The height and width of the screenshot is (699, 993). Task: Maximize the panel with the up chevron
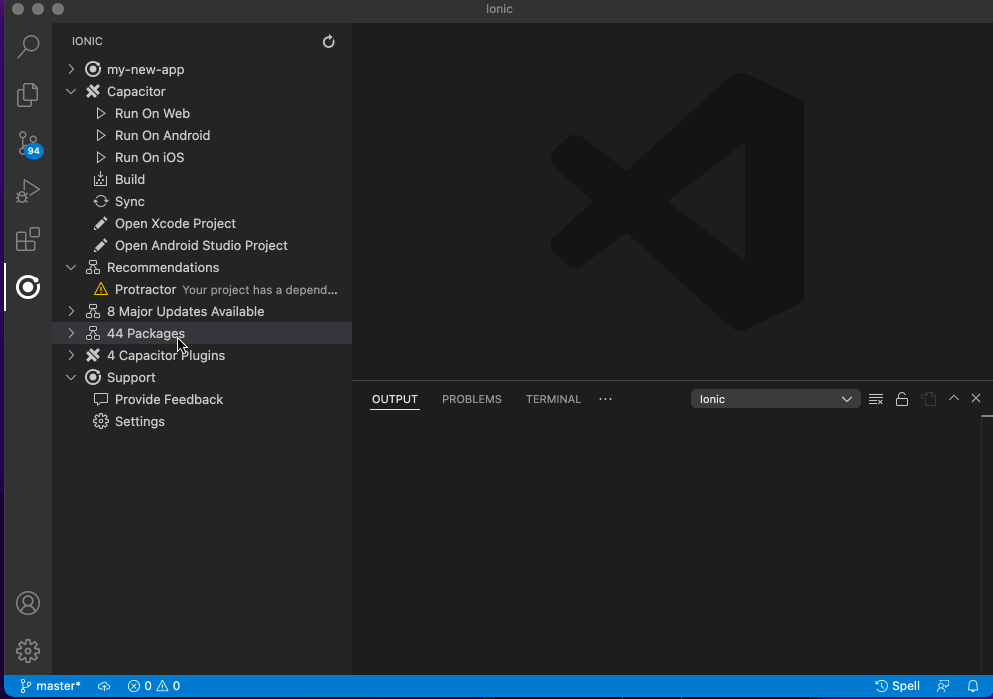tap(954, 398)
